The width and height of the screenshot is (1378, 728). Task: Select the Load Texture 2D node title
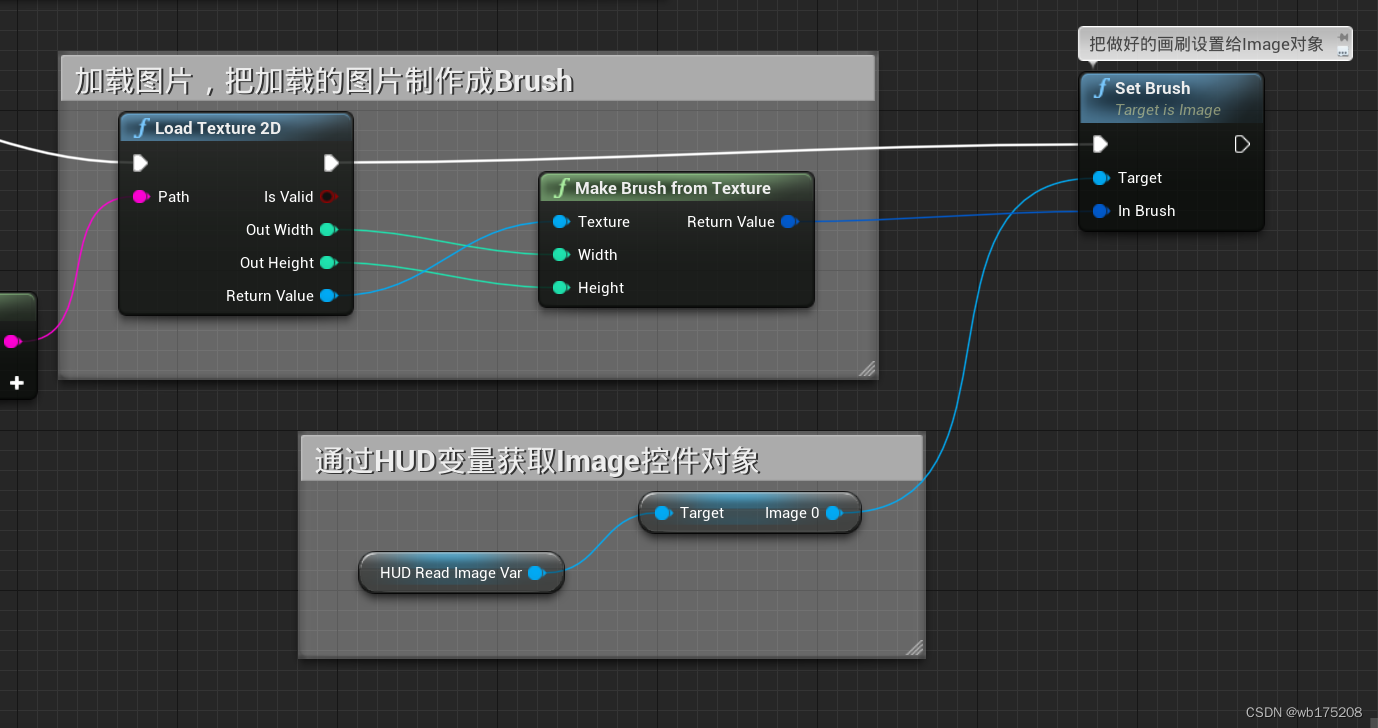(x=218, y=128)
